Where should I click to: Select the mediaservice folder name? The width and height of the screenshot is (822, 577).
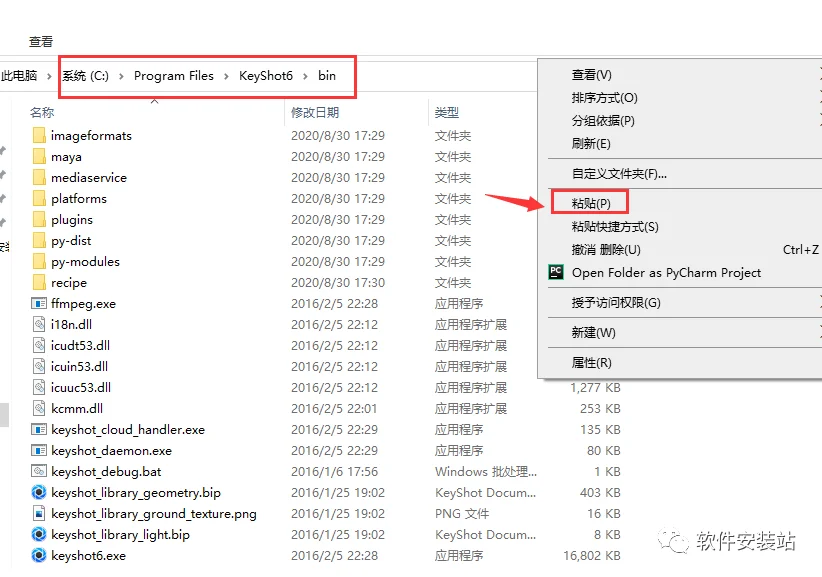(89, 177)
